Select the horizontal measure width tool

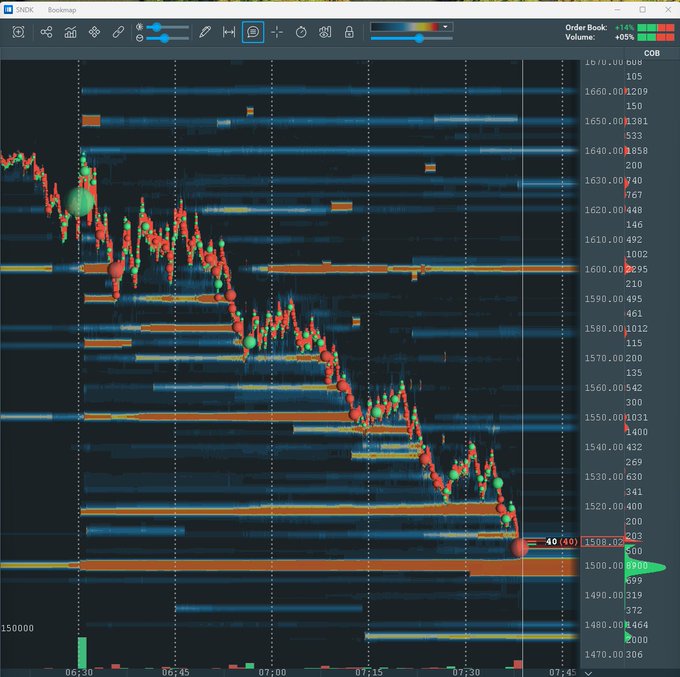coord(229,32)
